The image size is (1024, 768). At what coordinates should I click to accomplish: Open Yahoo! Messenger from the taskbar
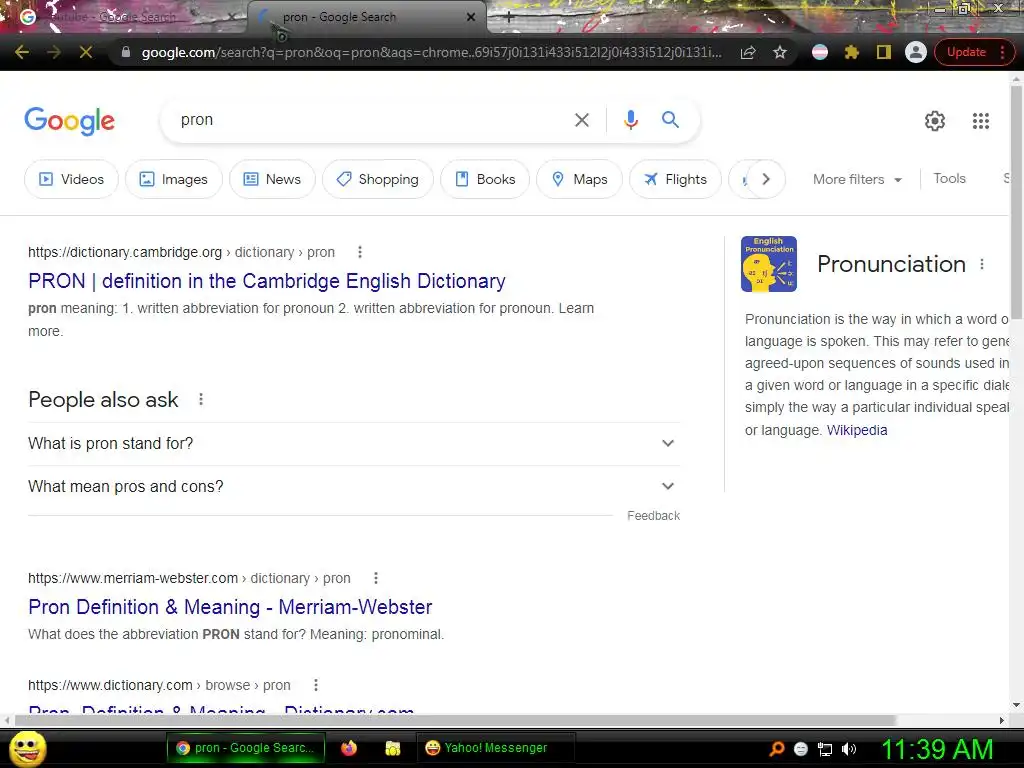[x=496, y=748]
